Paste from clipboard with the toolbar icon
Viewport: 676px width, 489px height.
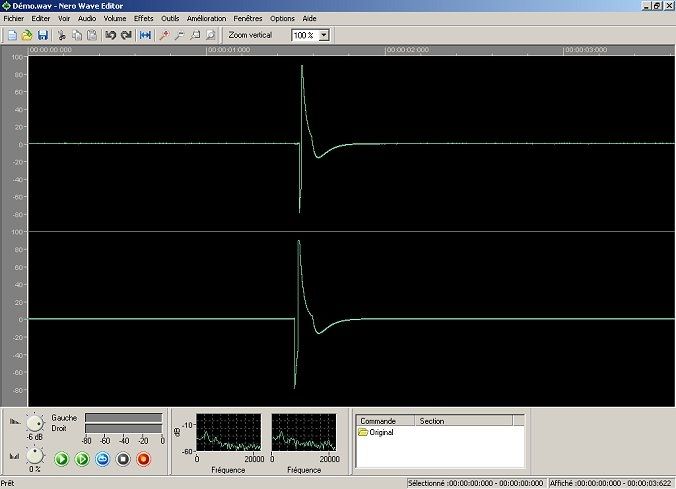92,35
